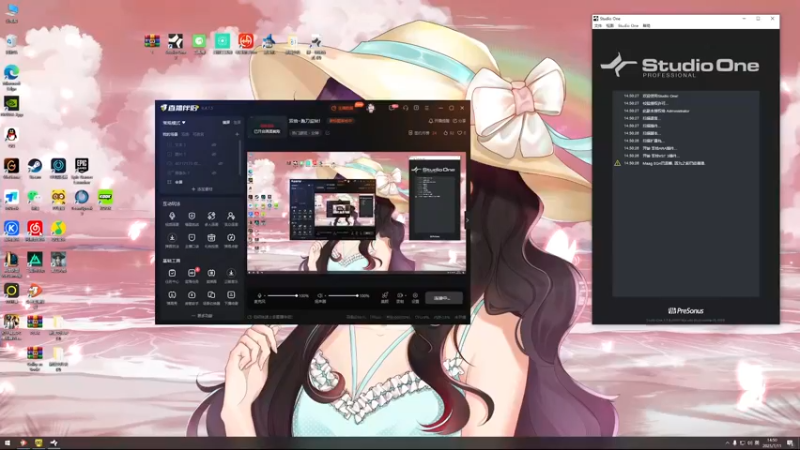This screenshot has height=450, width=800.
Task: Expand the more features link below the tools
Action: click(x=202, y=316)
